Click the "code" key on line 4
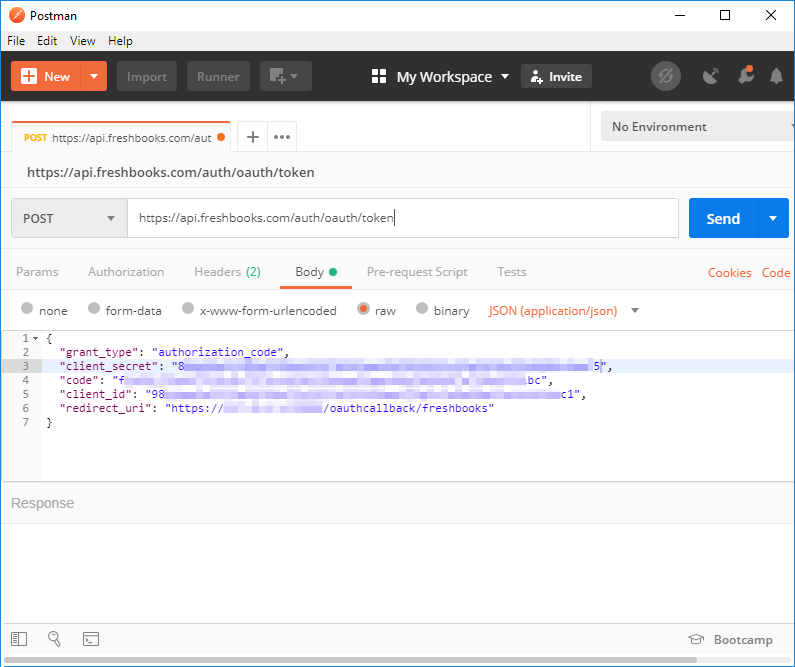795x667 pixels. [79, 380]
